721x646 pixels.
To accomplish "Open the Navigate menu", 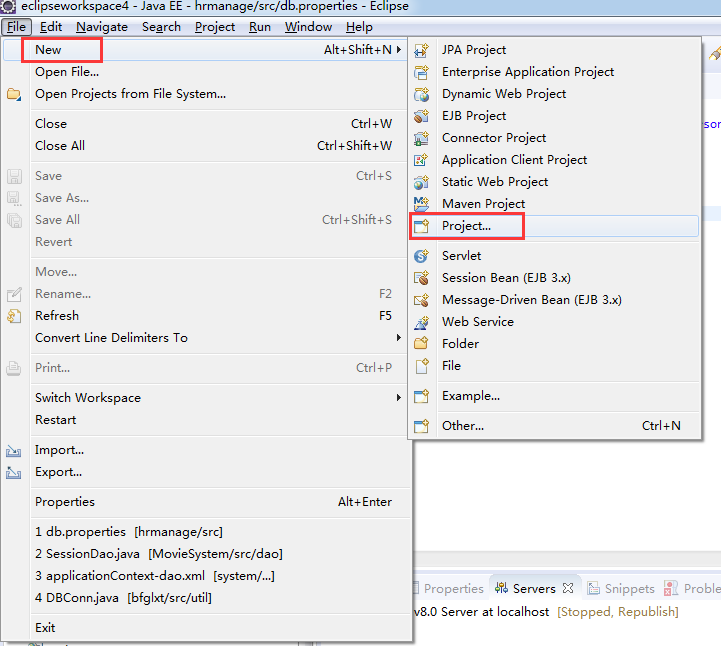I will click(x=102, y=27).
